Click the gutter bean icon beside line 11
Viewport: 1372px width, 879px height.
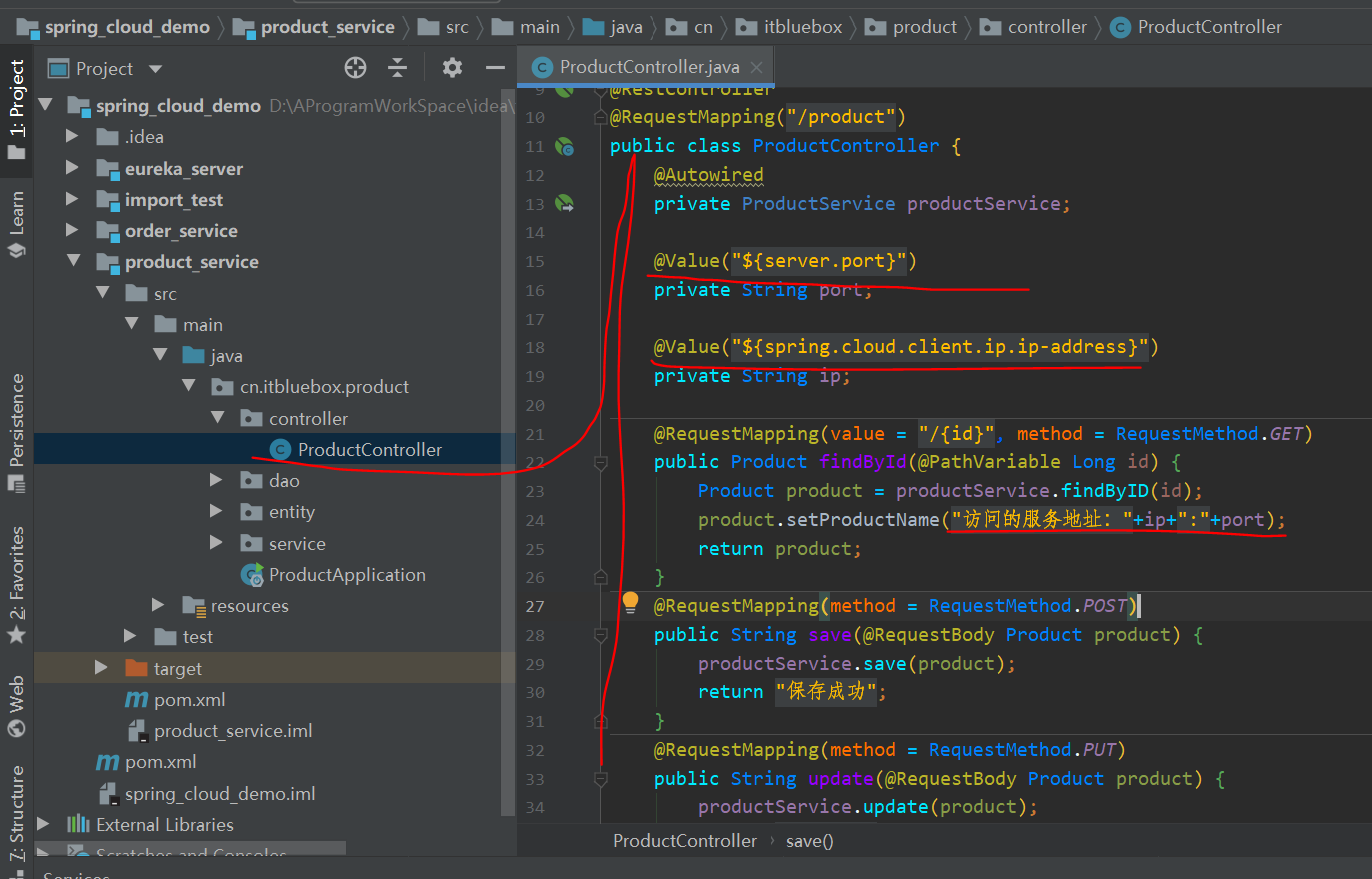point(565,147)
